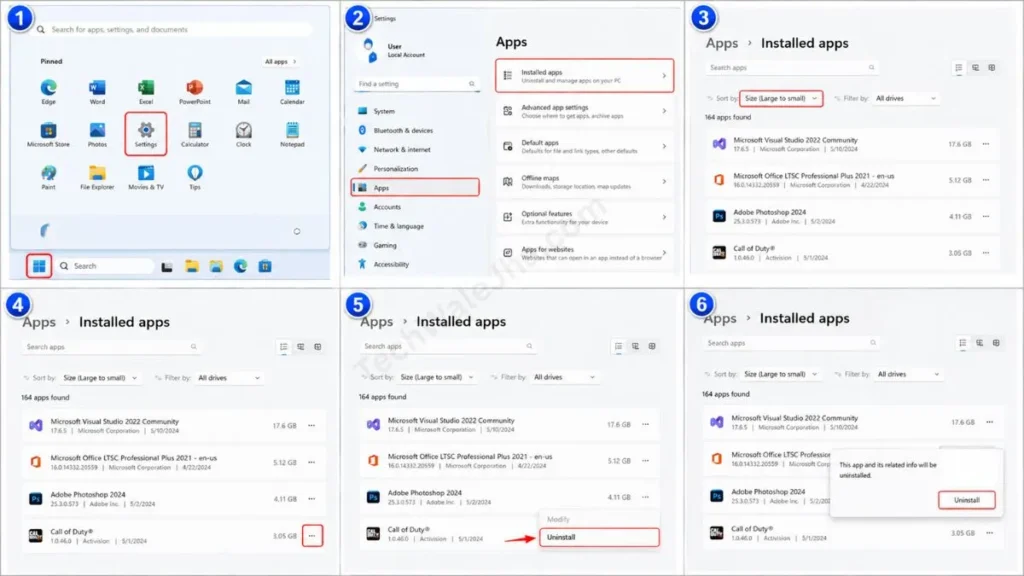
Task: Open the Calendar app icon
Action: coord(292,91)
